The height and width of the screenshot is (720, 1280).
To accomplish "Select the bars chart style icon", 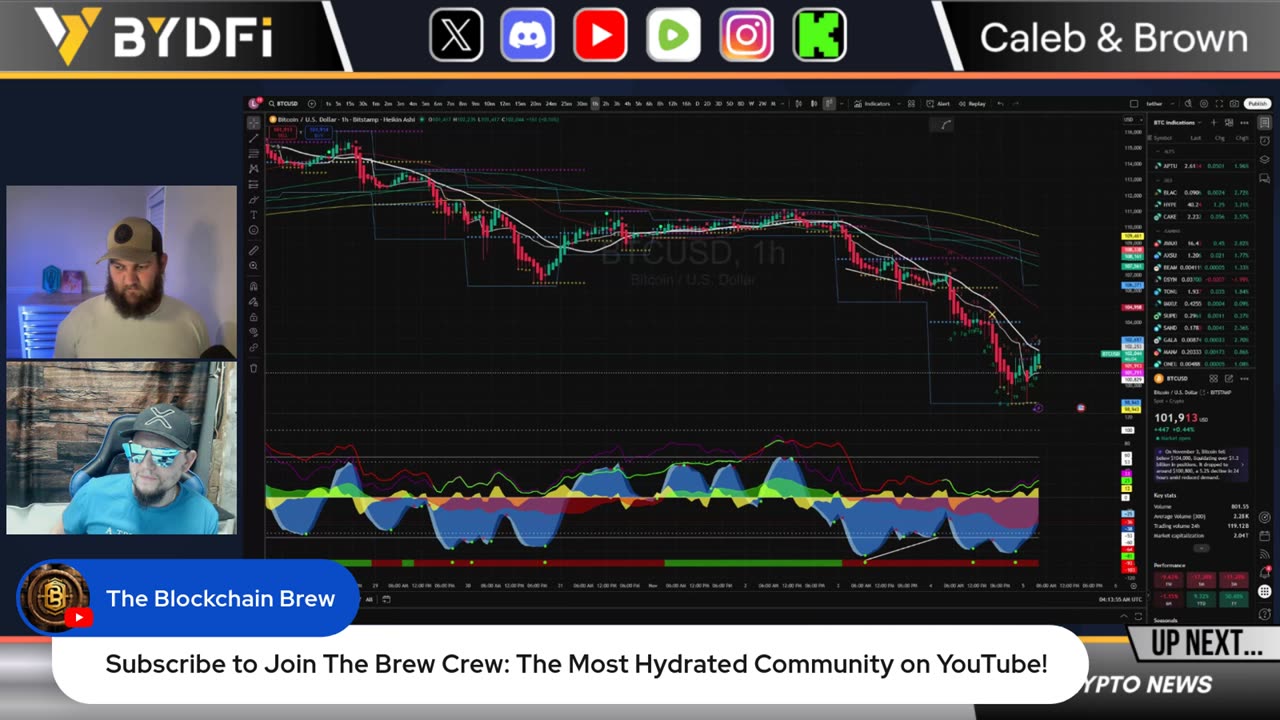I will pos(799,103).
